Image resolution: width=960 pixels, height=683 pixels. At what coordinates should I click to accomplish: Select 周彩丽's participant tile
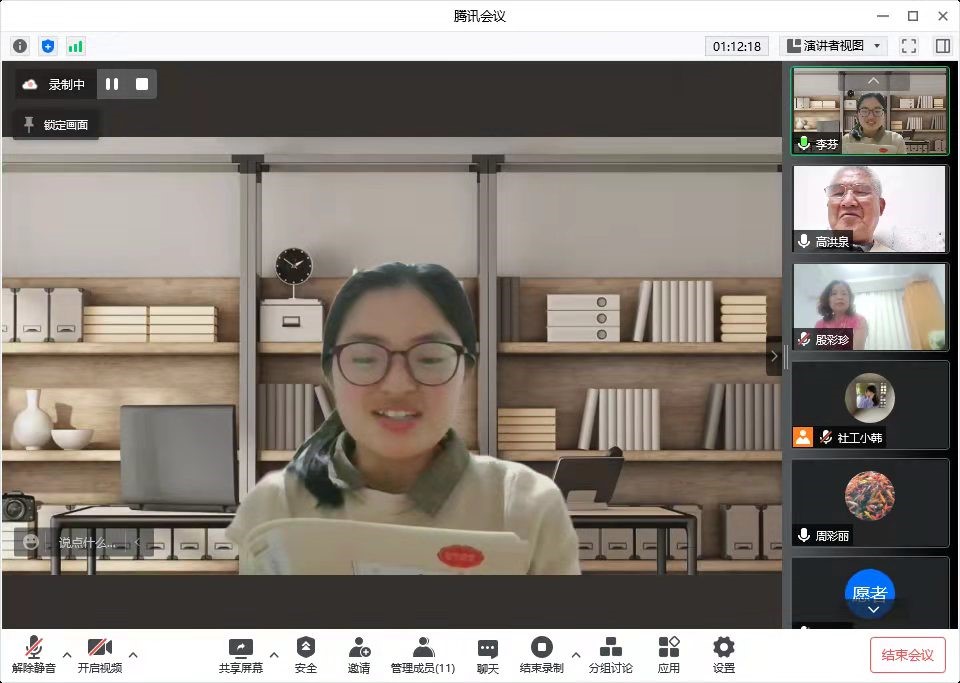point(870,502)
